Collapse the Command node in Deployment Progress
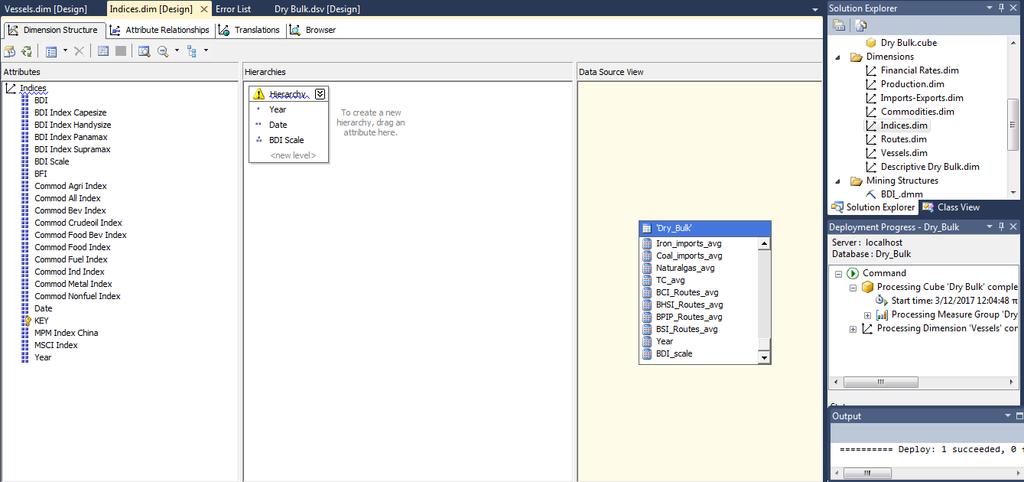Image resolution: width=1024 pixels, height=482 pixels. coord(839,273)
